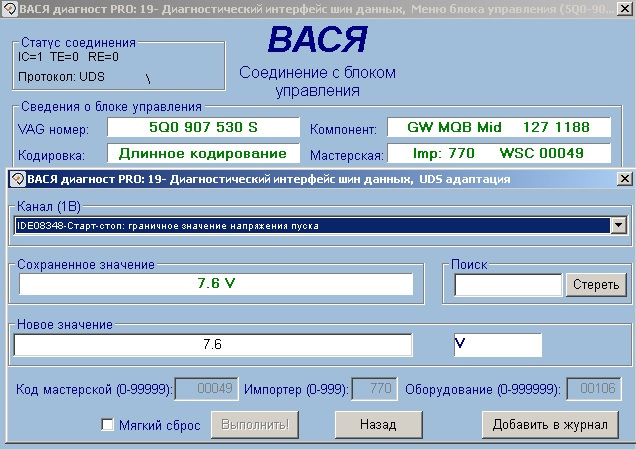Click the app icon in main window title bar

coord(9,9)
